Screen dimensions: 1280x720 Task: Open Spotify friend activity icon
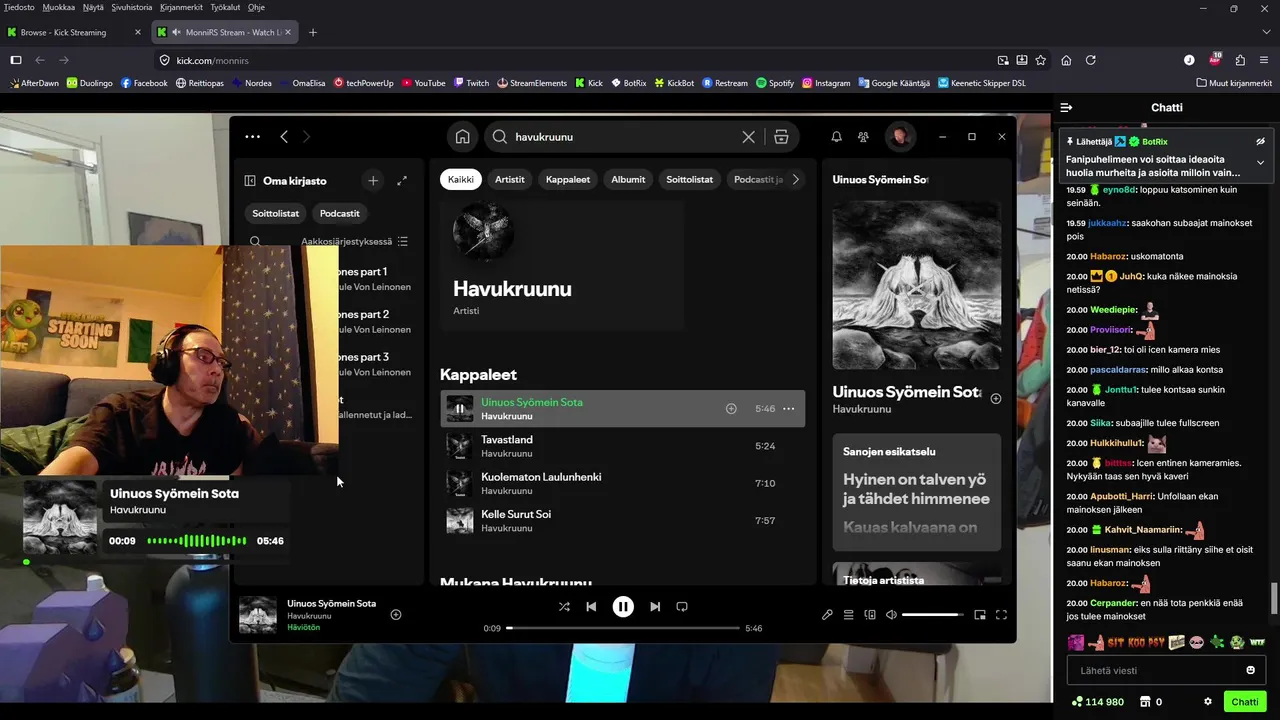(863, 137)
